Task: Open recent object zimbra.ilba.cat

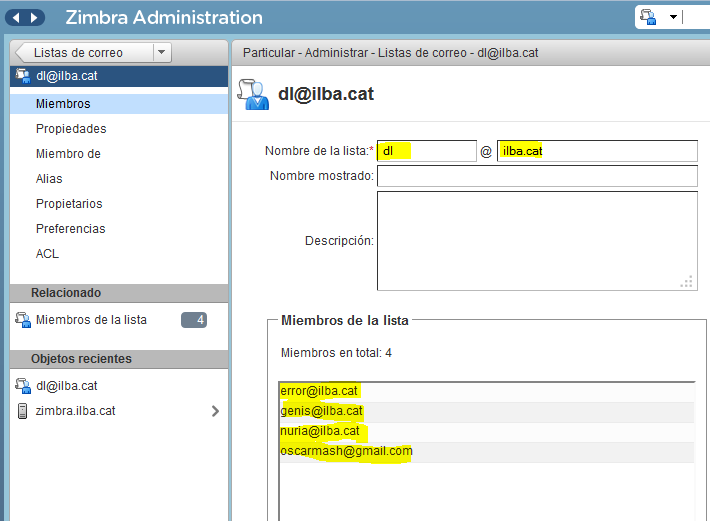Action: [75, 411]
